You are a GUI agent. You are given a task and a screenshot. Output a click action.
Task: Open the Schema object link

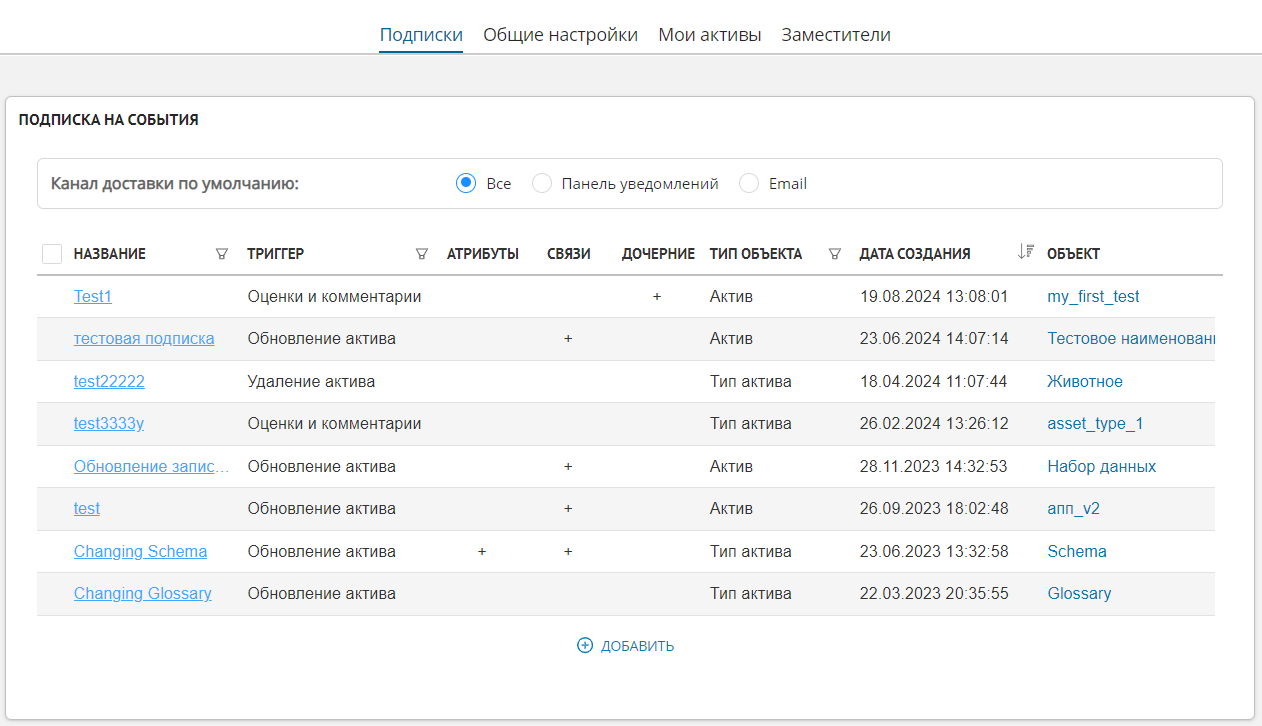click(x=1075, y=551)
